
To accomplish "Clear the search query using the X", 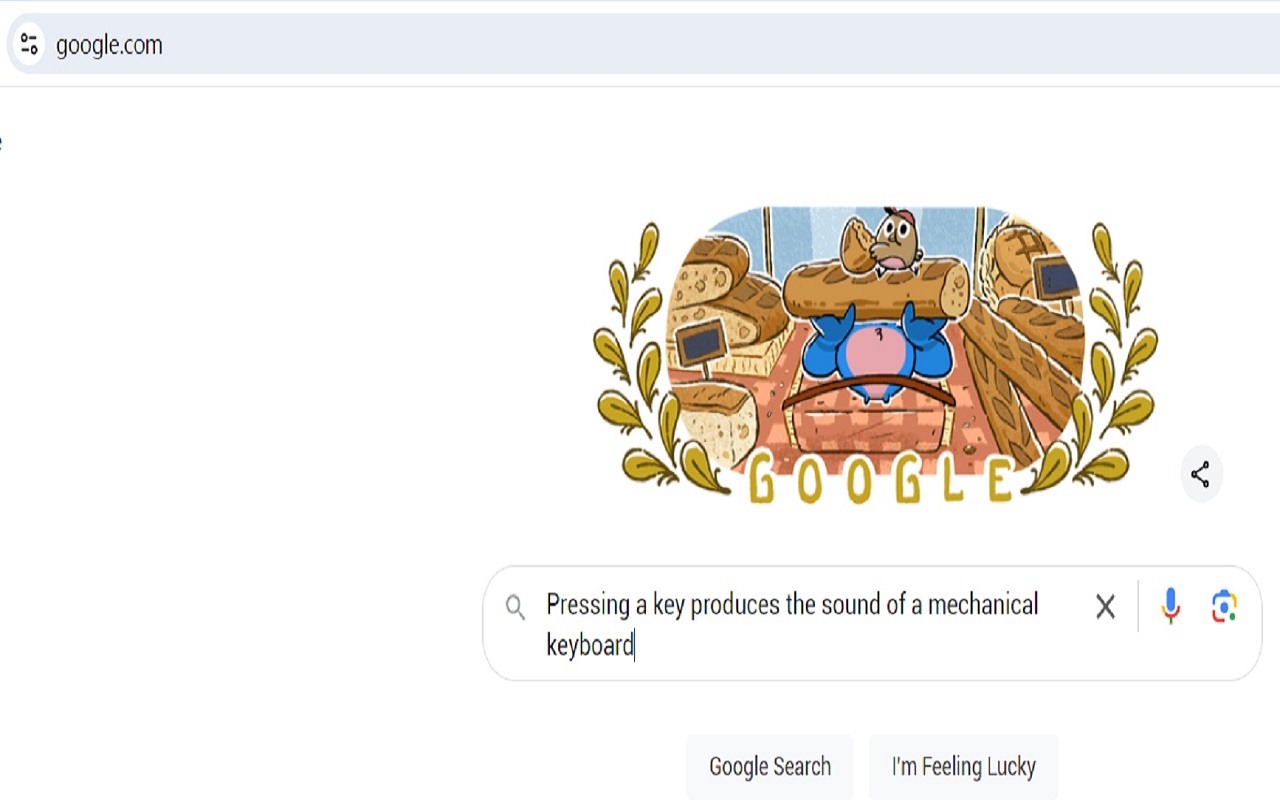I will (x=1105, y=606).
